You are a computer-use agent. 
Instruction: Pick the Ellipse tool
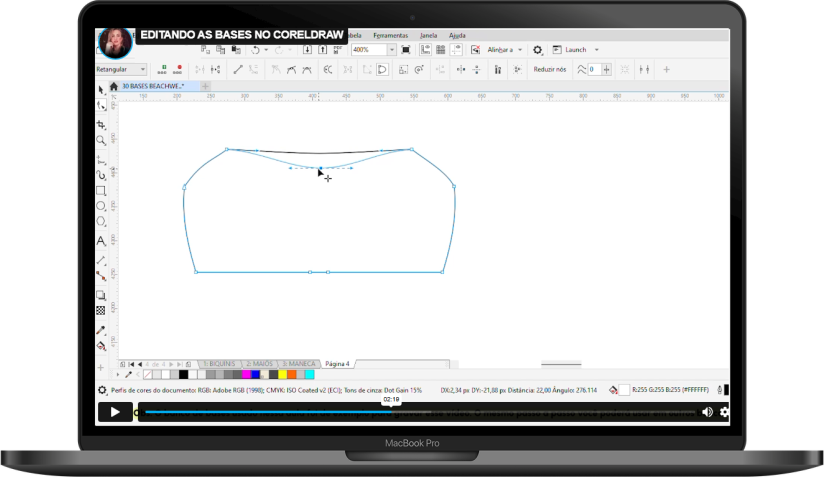[101, 206]
